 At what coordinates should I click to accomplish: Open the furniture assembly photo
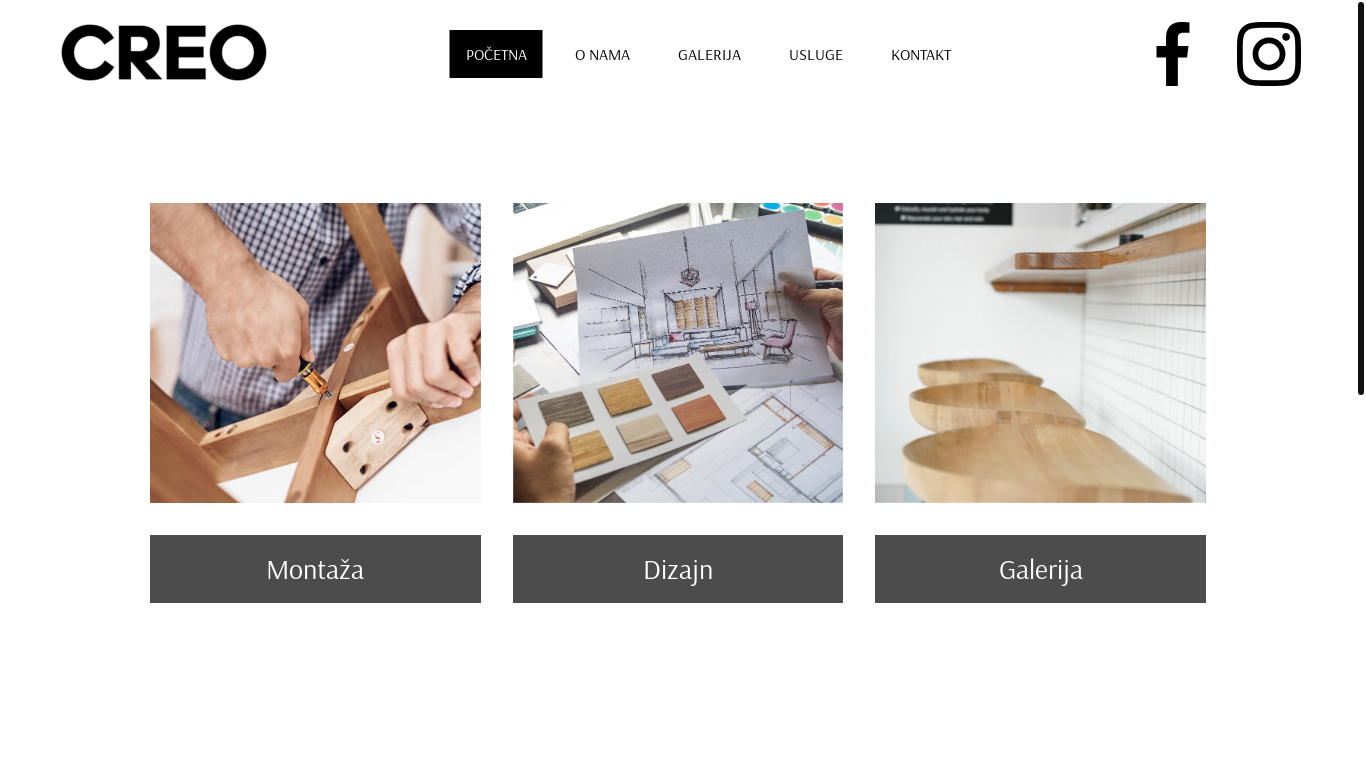315,353
